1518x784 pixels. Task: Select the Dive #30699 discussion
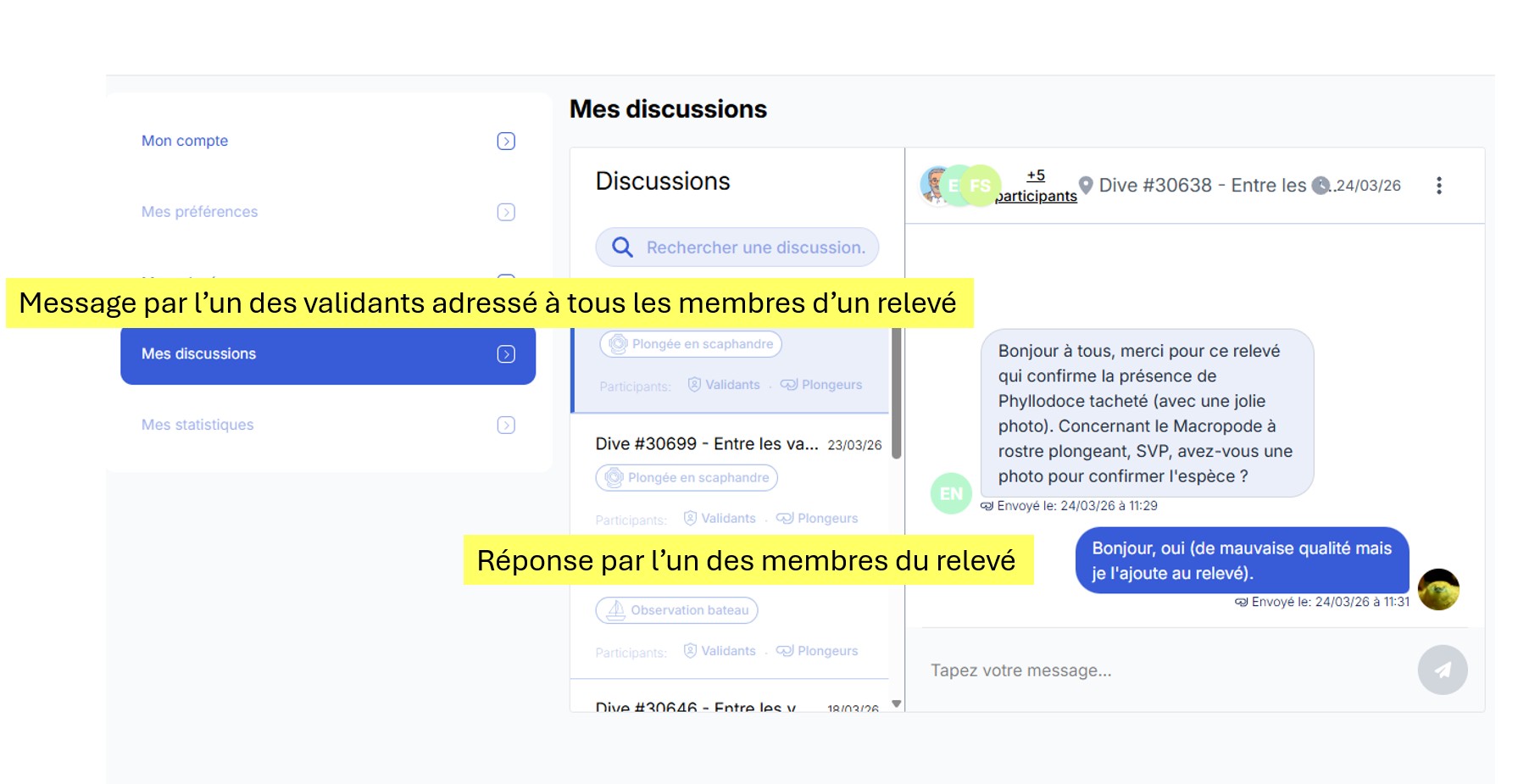pos(706,444)
